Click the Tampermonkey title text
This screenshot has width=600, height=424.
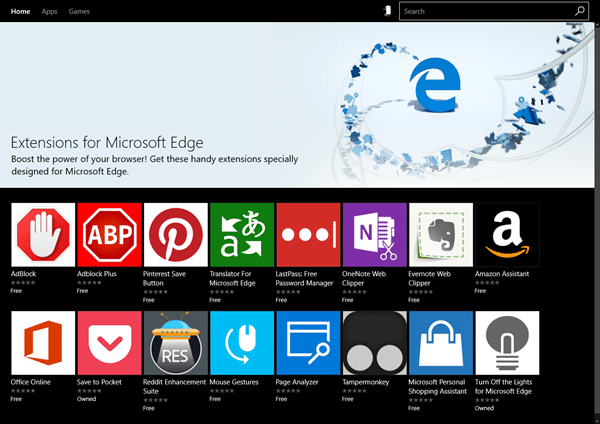pos(365,382)
